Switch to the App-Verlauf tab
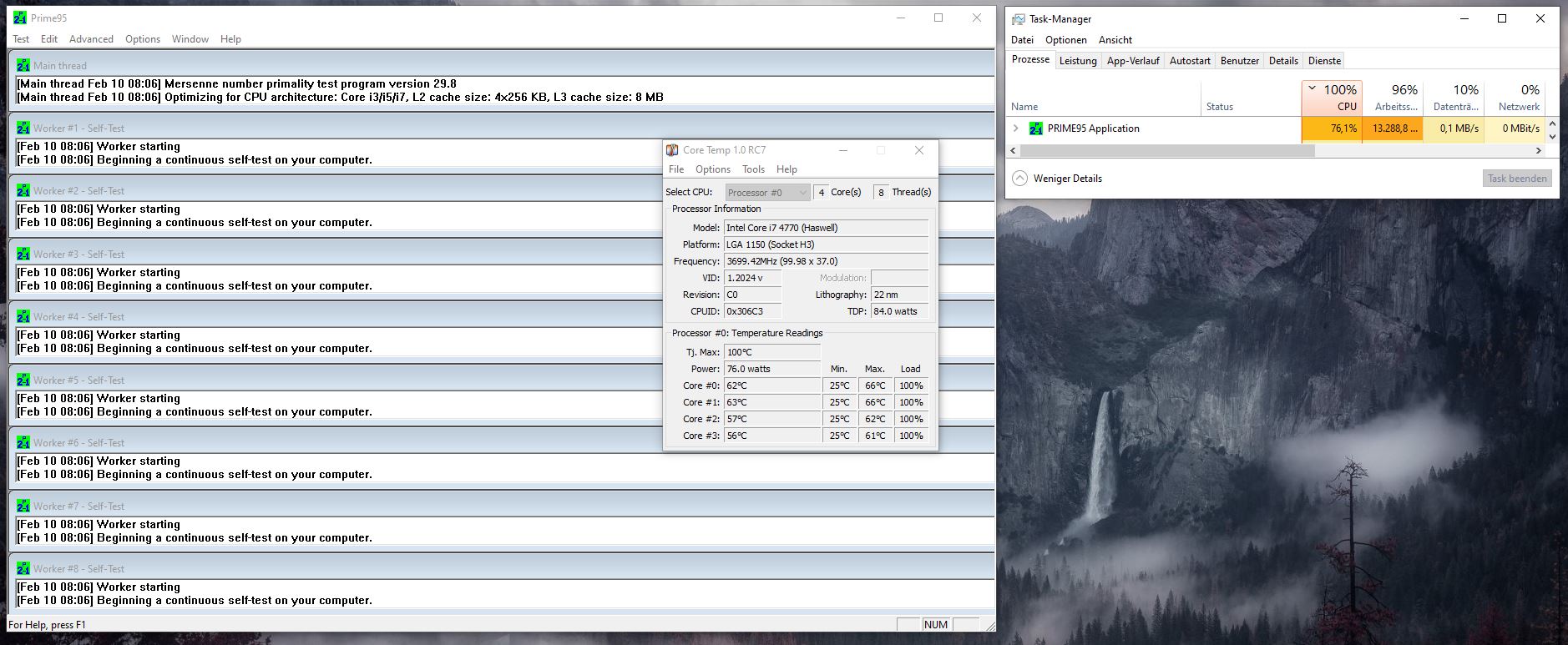The image size is (1568, 645). [1133, 61]
